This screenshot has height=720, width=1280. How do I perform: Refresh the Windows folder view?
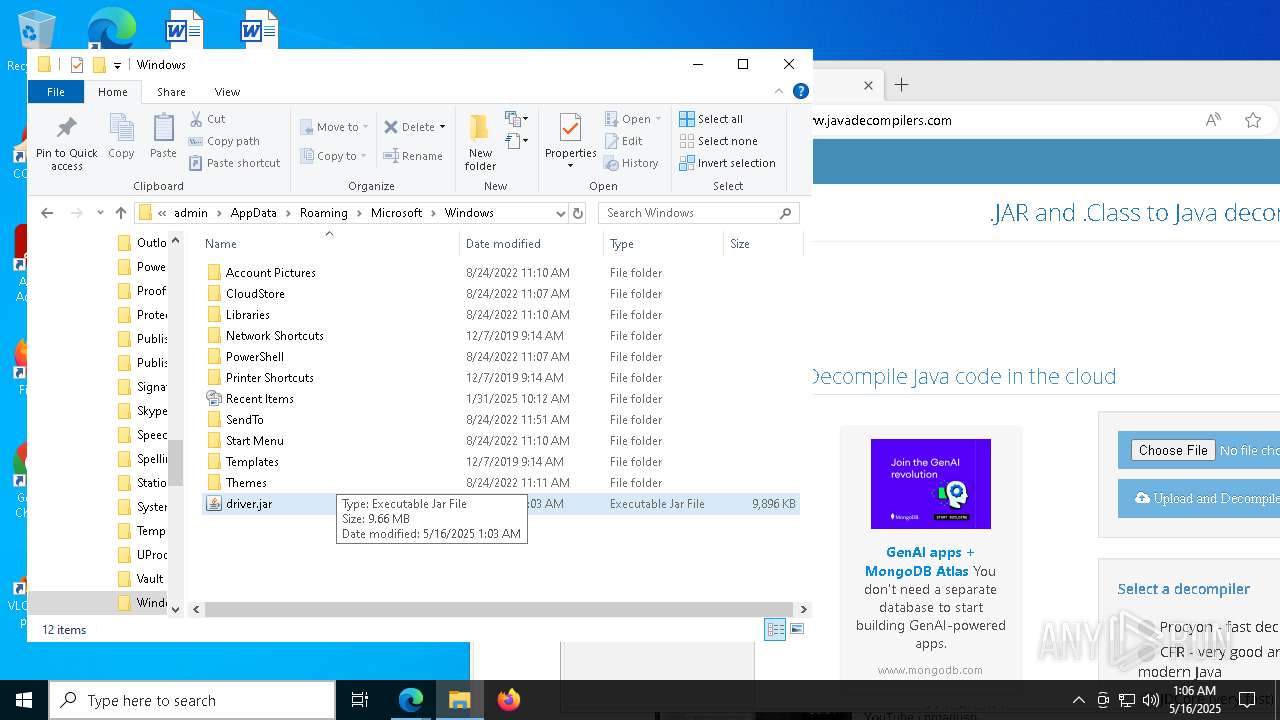point(577,213)
